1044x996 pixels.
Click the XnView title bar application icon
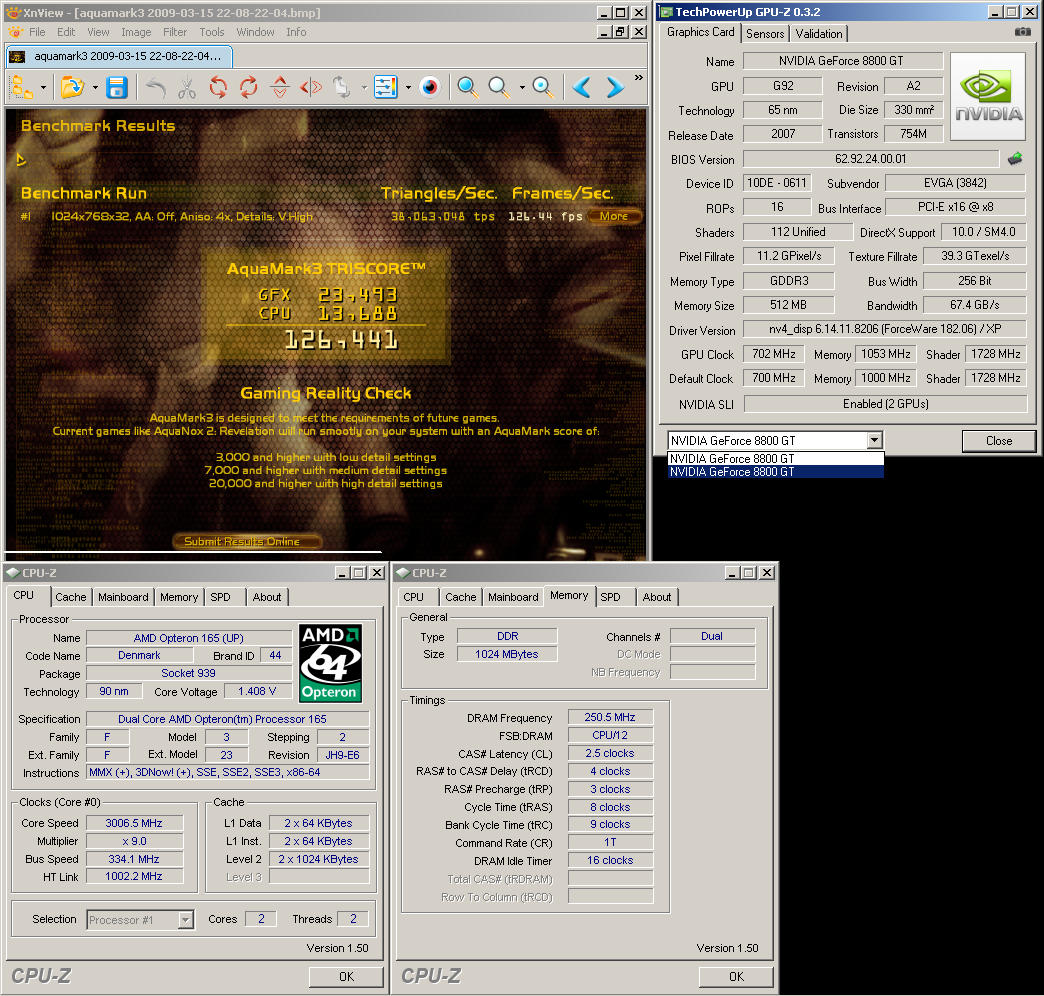click(13, 12)
